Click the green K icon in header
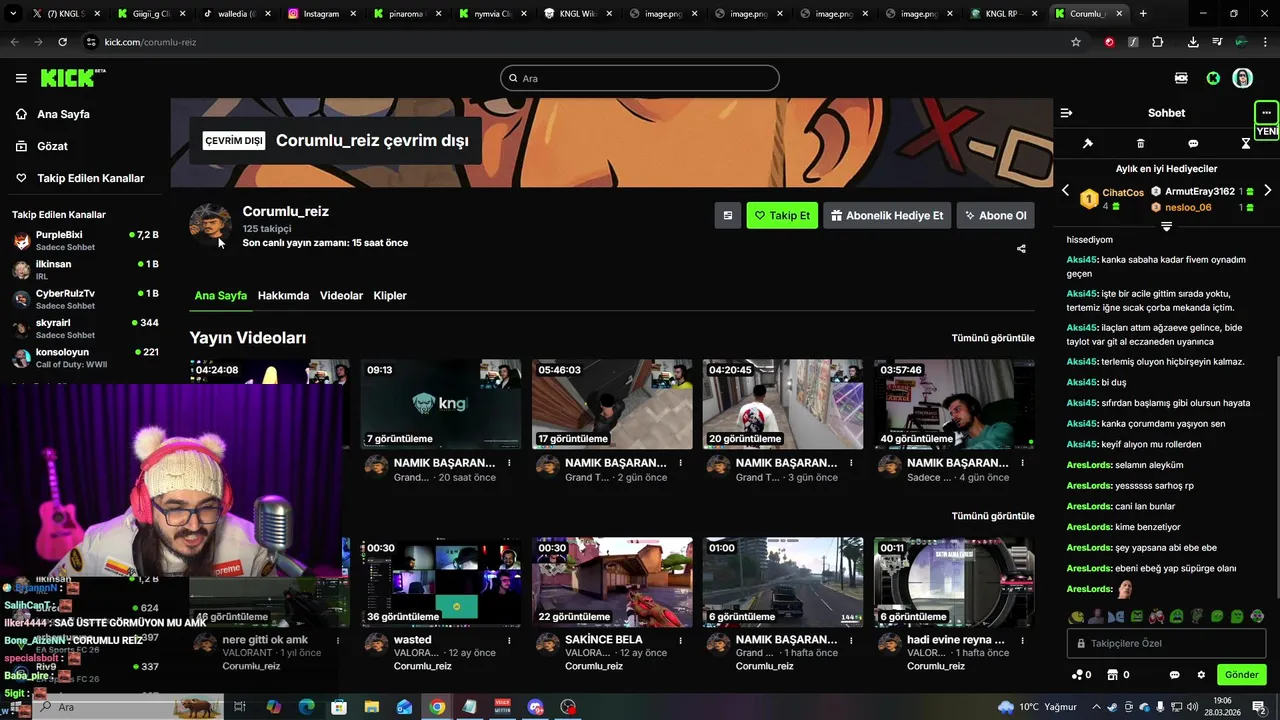Image resolution: width=1280 pixels, height=720 pixels. [1213, 78]
